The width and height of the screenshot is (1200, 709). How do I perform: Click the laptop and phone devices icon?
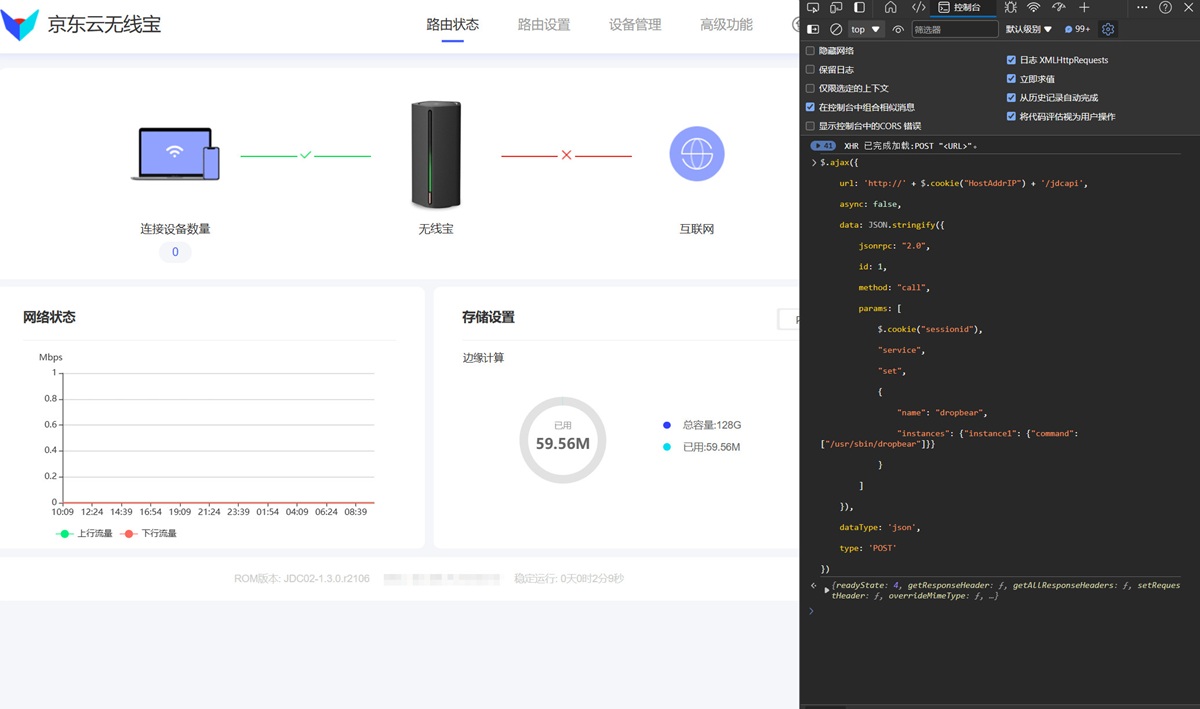(175, 154)
